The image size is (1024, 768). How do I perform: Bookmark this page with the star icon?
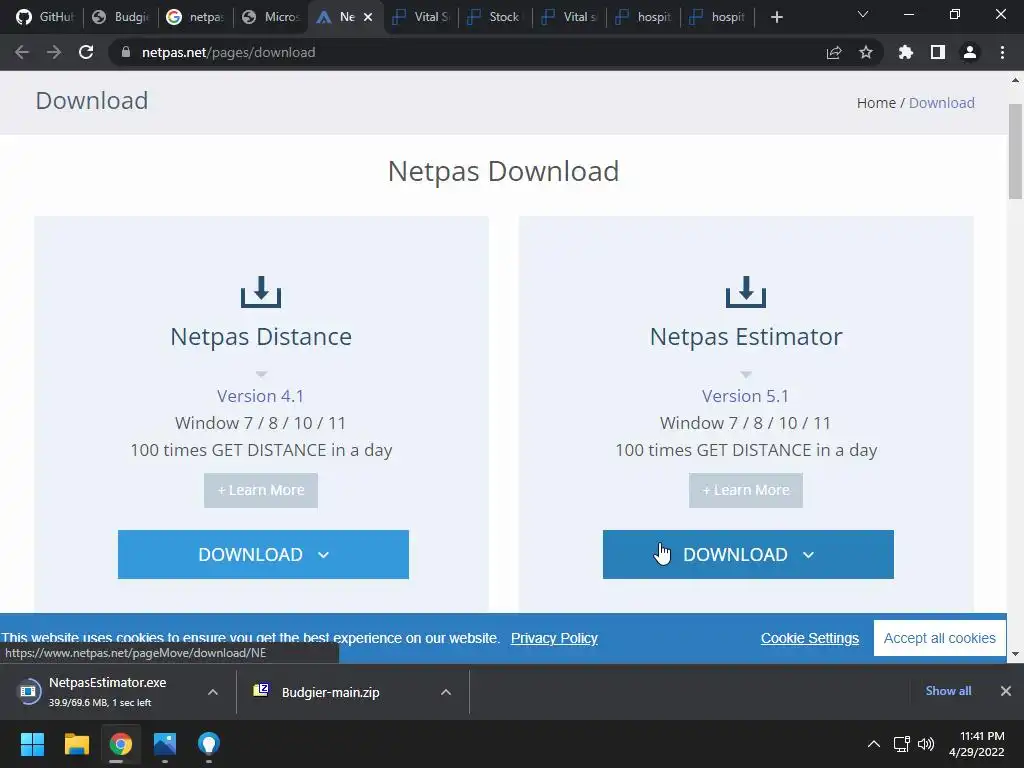click(x=866, y=52)
